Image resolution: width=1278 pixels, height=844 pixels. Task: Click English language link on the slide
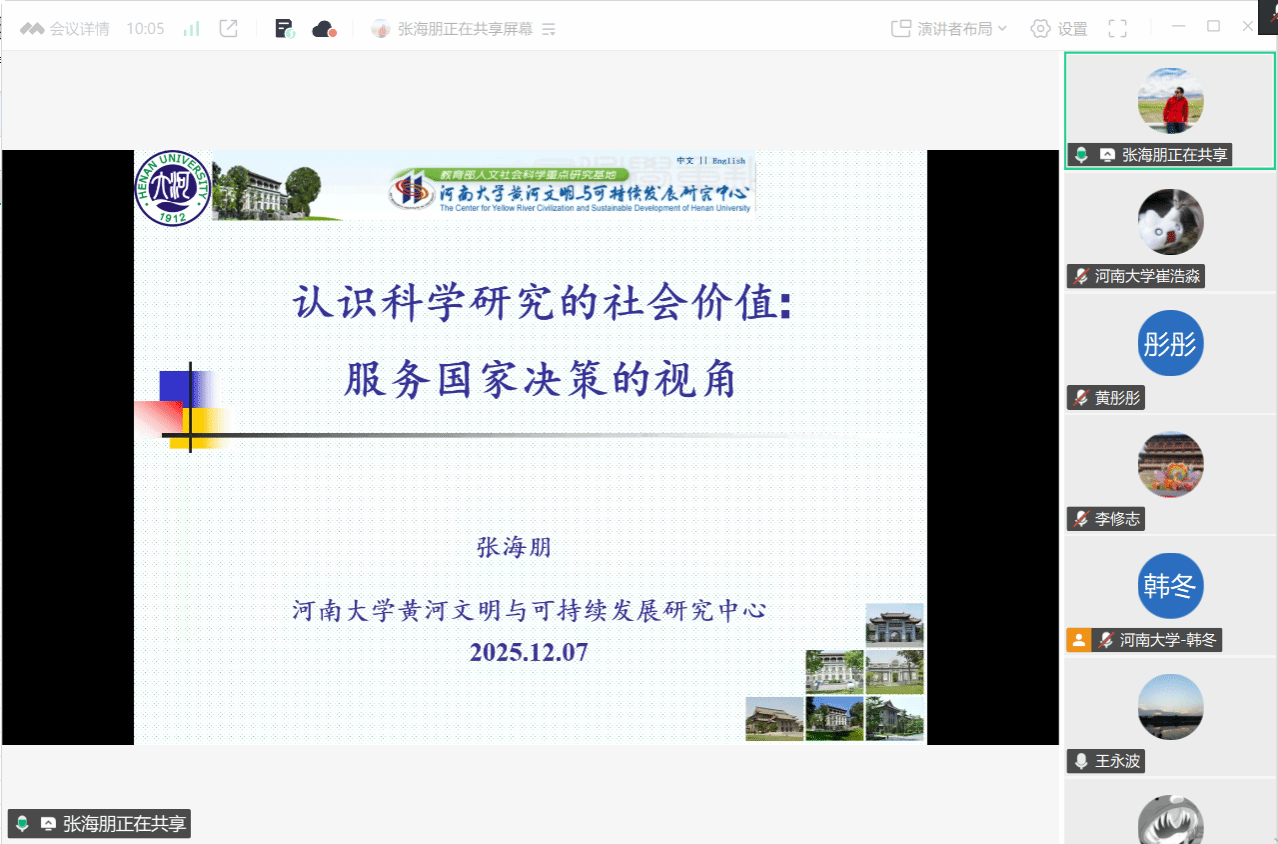pyautogui.click(x=728, y=160)
